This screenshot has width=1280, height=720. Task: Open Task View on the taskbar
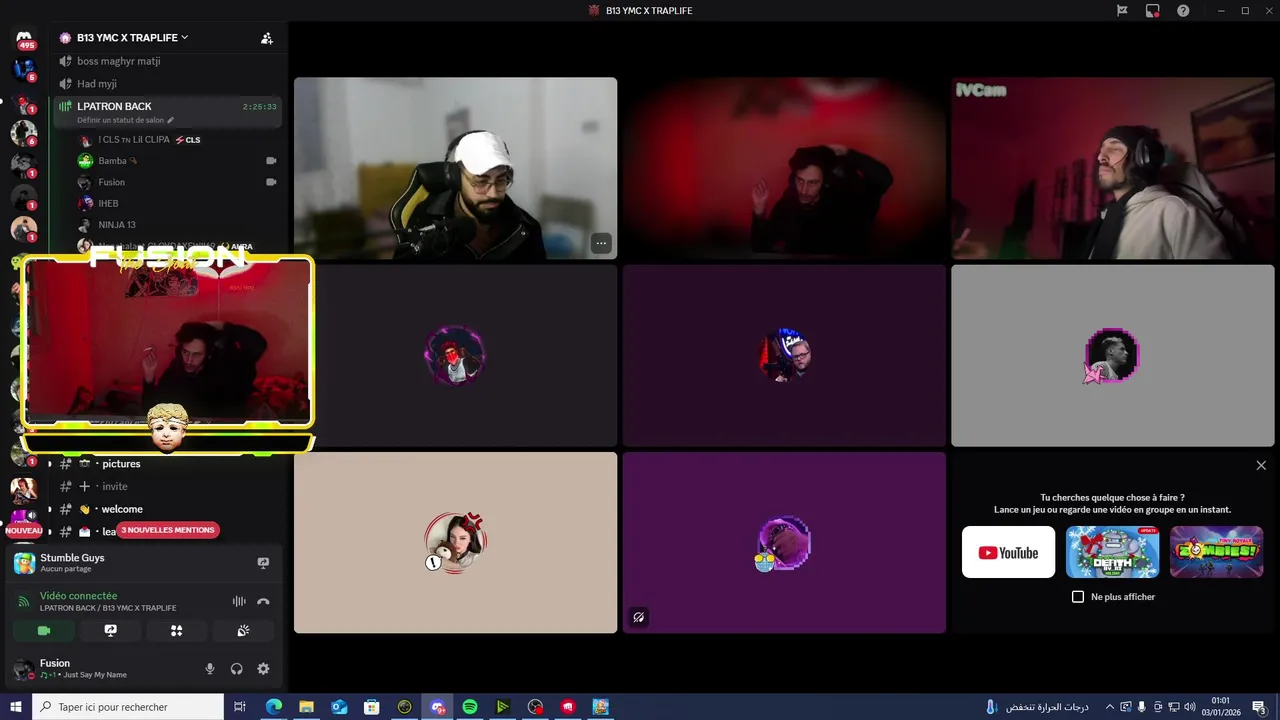coord(240,707)
